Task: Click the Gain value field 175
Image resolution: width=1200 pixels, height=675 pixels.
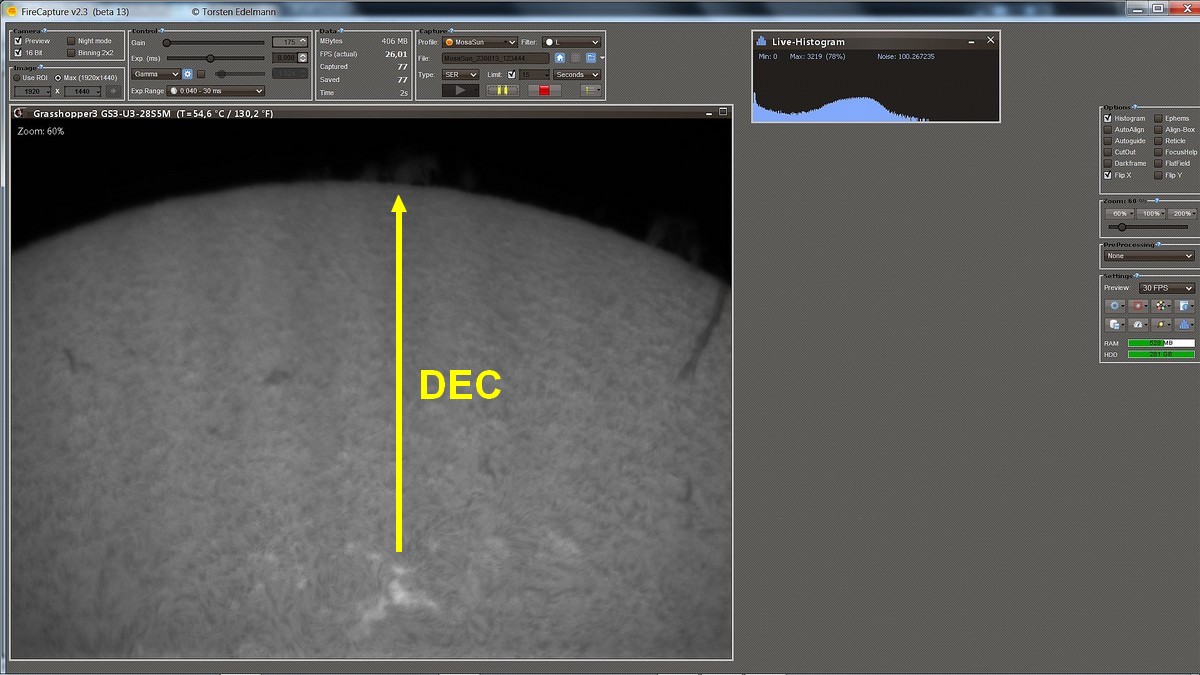Action: [291, 42]
